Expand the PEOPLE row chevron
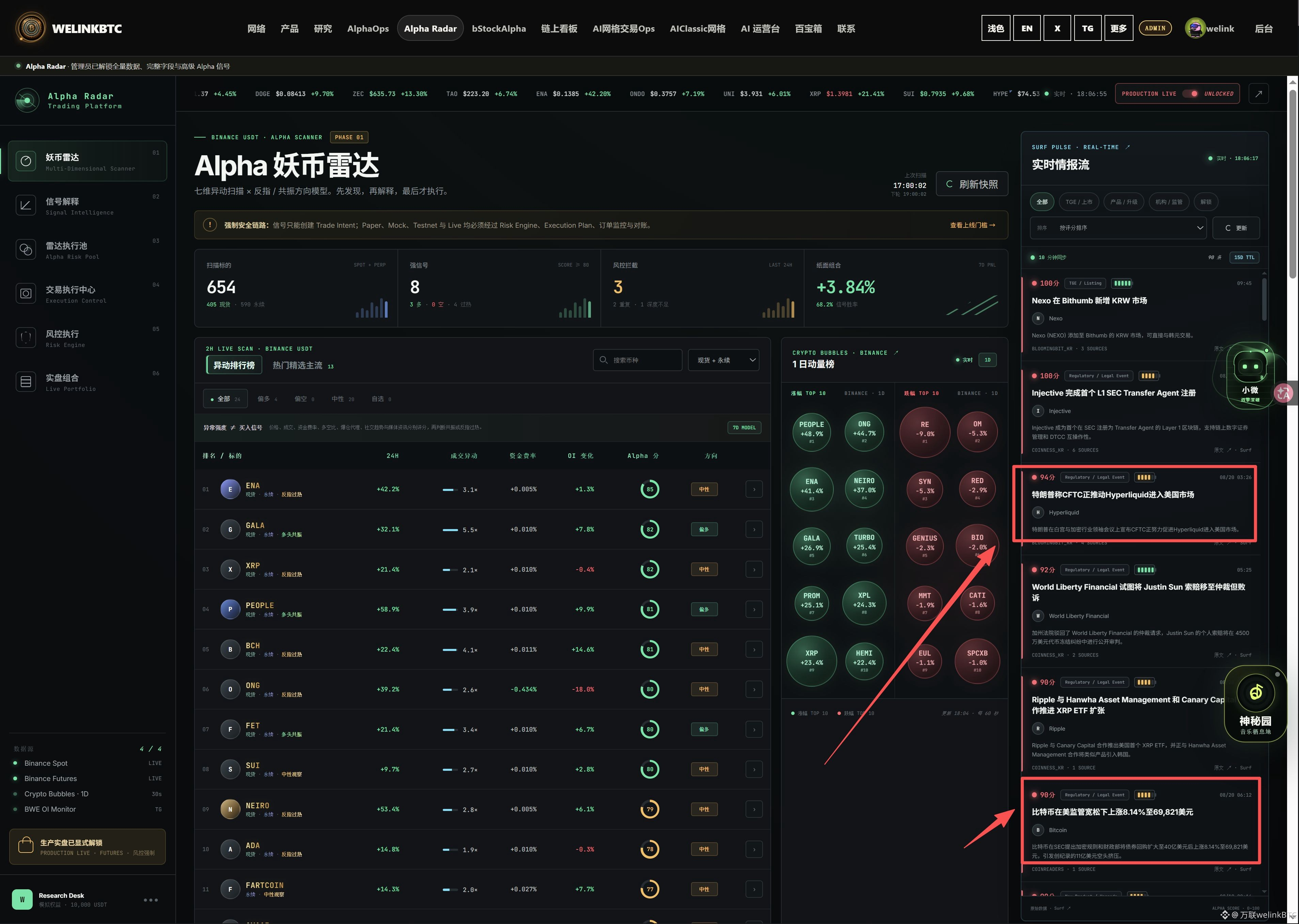 coord(754,609)
